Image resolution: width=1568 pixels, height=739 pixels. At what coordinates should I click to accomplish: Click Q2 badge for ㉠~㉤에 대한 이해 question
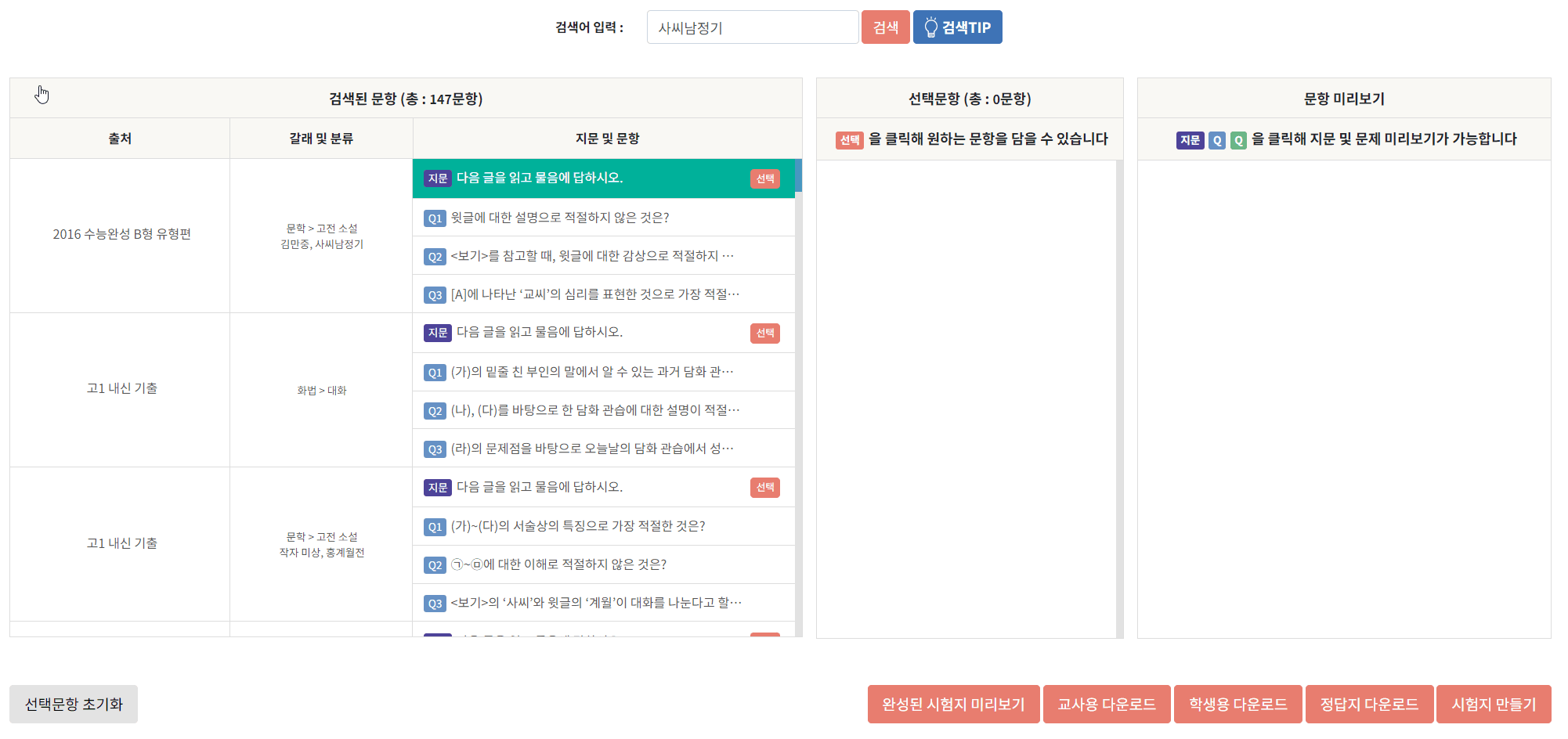[435, 565]
